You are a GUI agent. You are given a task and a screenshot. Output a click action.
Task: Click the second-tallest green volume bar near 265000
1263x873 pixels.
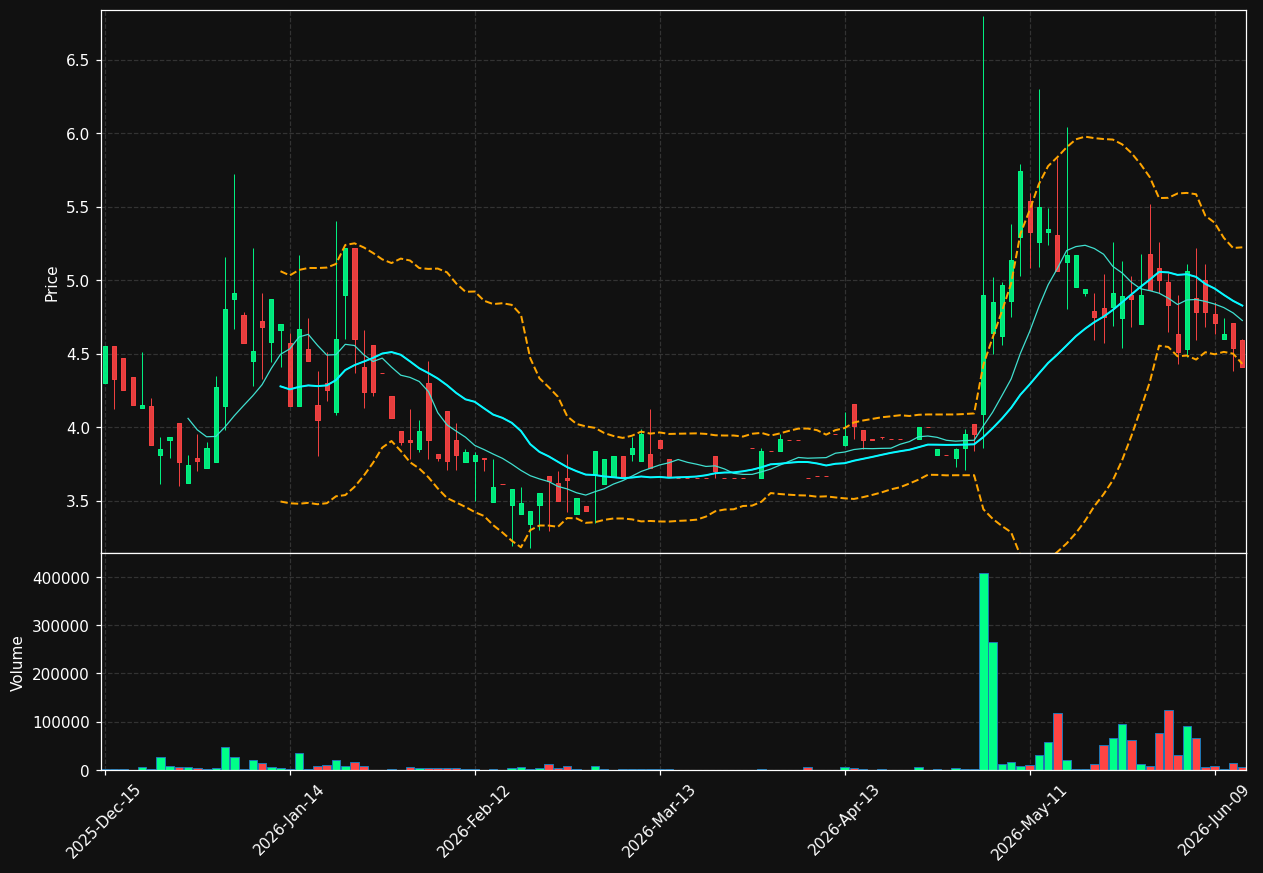tap(993, 706)
